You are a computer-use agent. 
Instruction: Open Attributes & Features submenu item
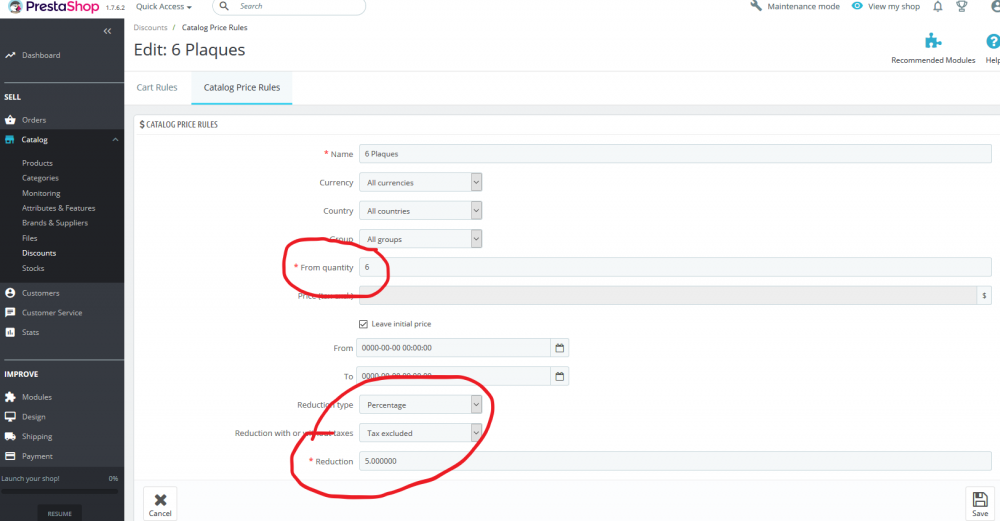[58, 208]
